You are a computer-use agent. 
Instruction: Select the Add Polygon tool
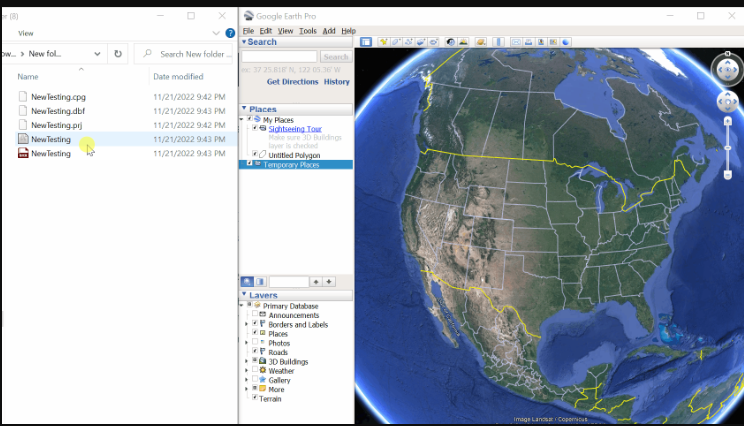[x=396, y=42]
